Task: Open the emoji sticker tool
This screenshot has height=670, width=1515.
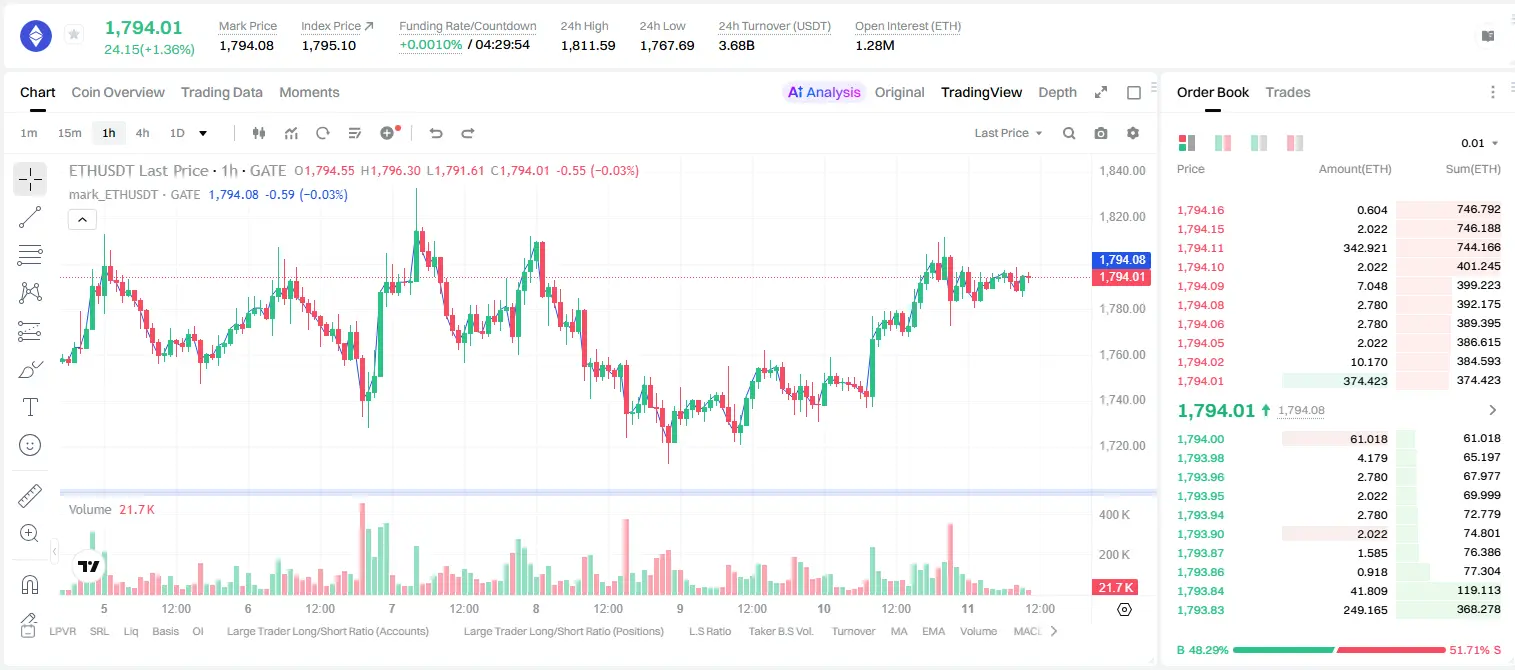Action: 30,445
